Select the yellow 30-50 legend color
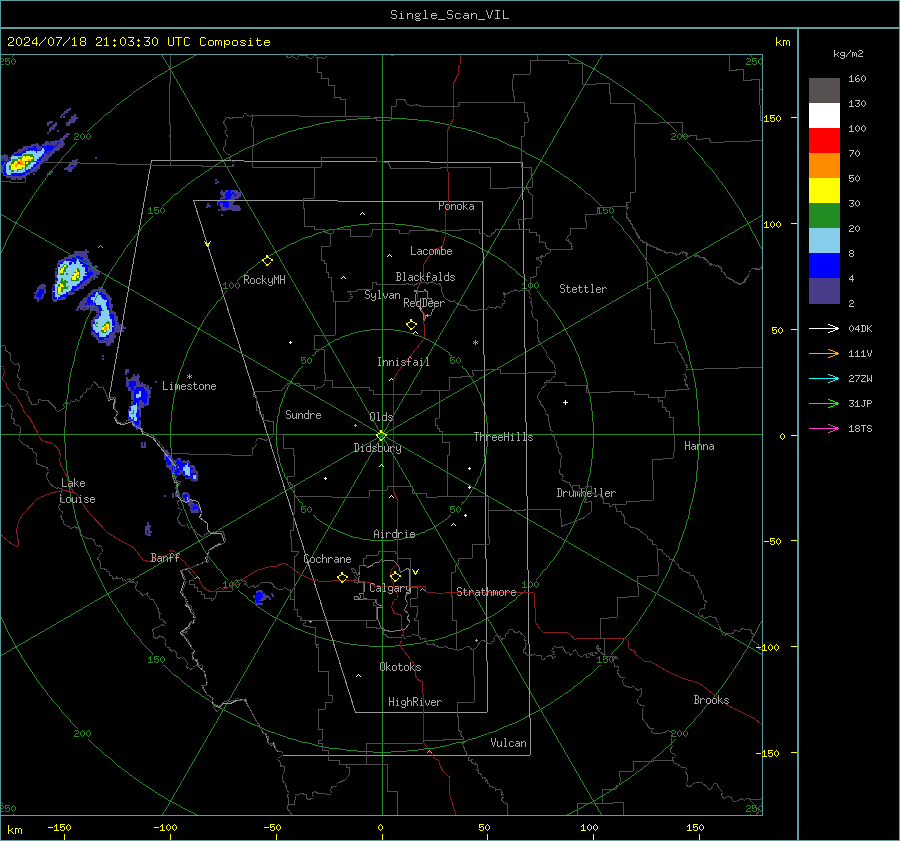The image size is (900, 841). point(824,191)
